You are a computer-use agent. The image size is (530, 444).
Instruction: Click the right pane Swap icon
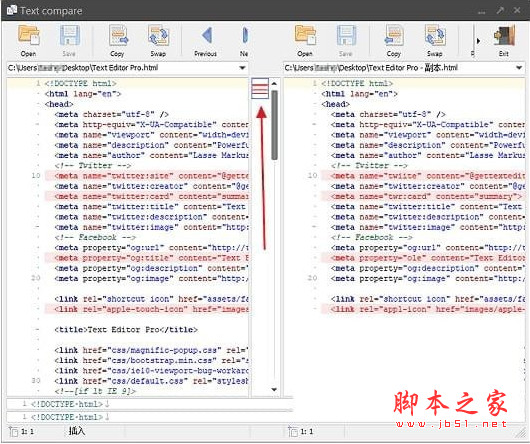(x=435, y=35)
